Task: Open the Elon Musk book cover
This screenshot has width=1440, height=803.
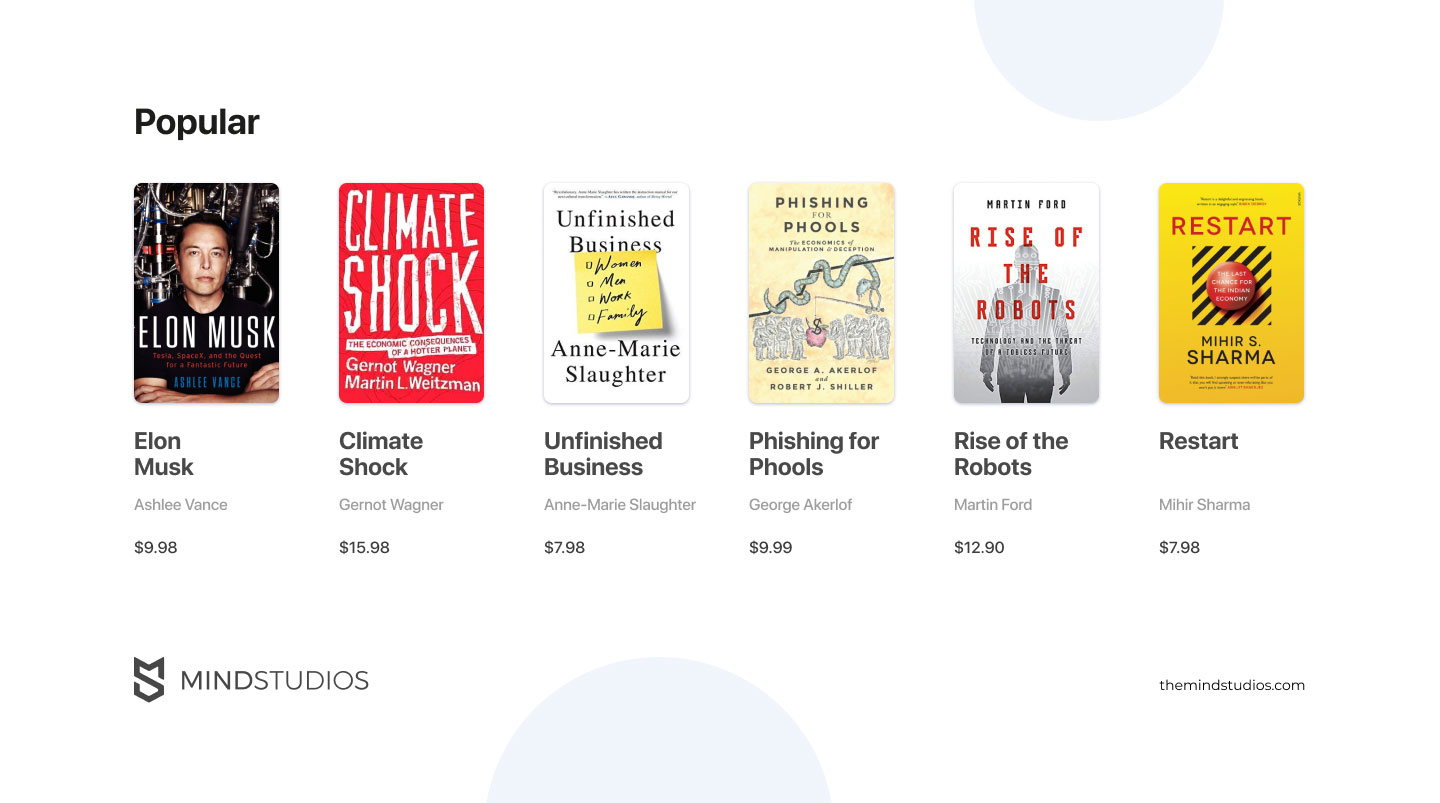Action: click(x=206, y=293)
